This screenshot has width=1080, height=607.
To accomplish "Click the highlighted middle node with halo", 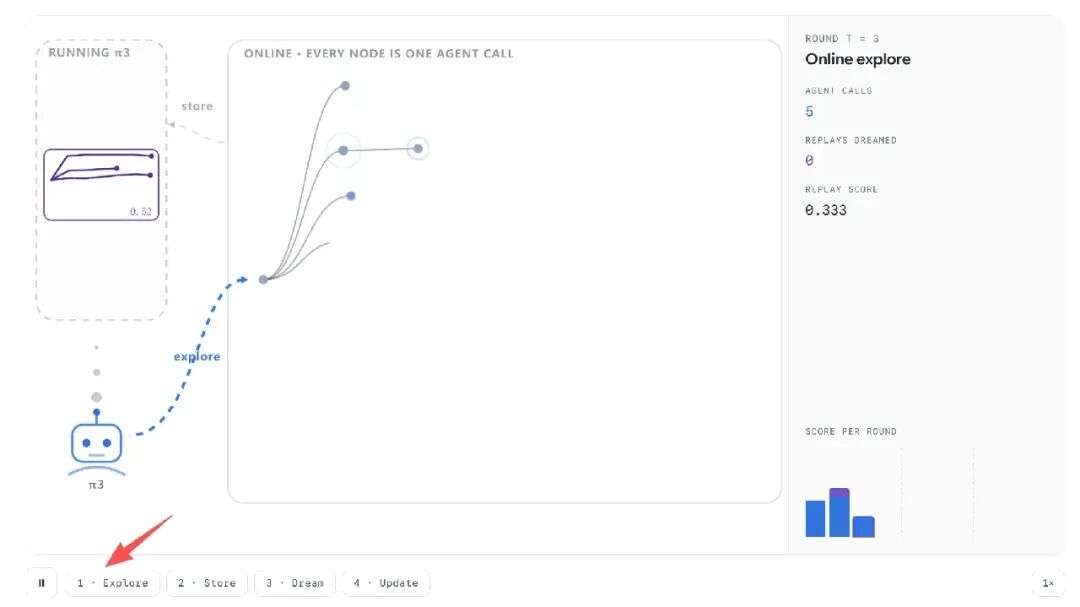I will pyautogui.click(x=343, y=150).
